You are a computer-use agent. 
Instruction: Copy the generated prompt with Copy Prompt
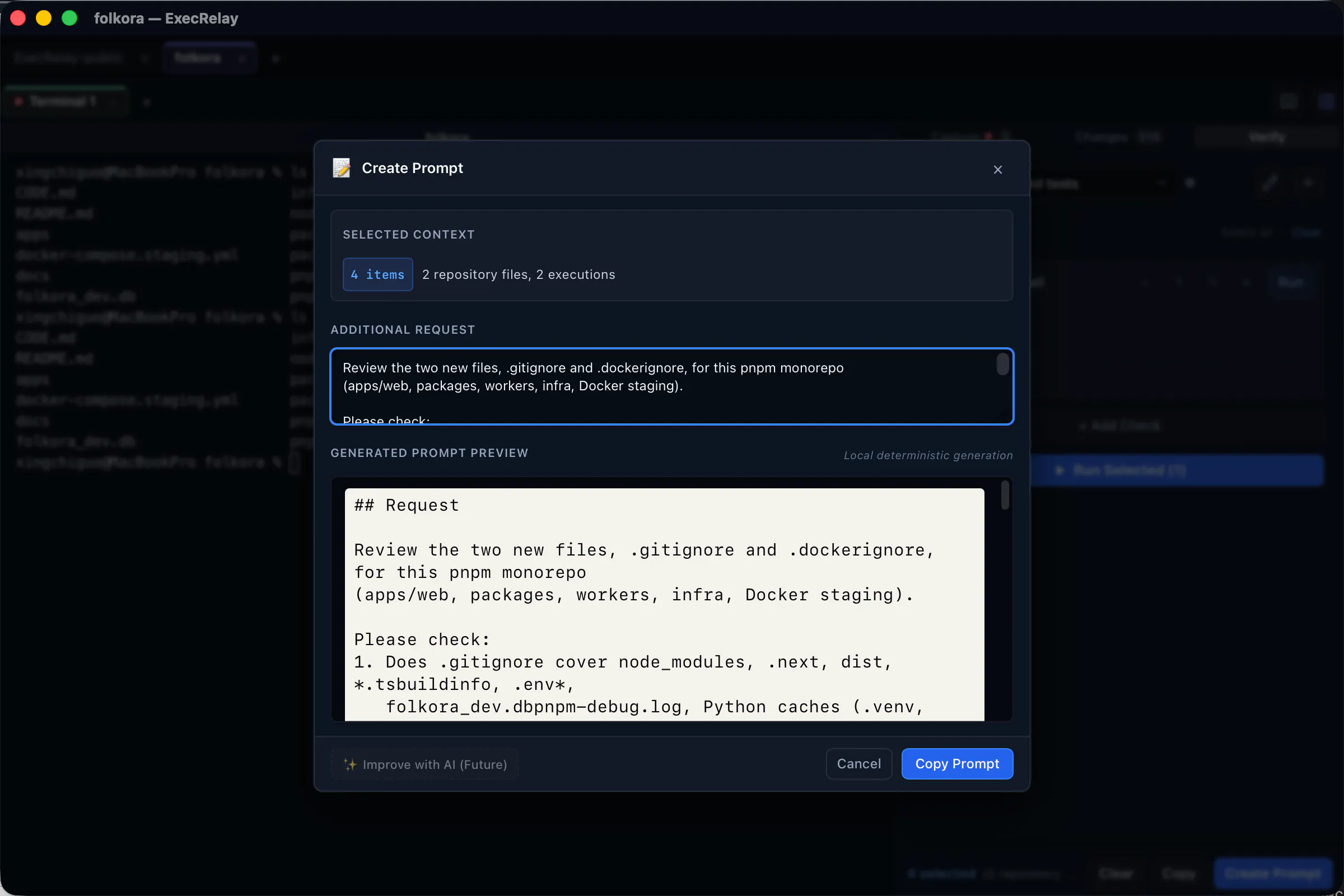pyautogui.click(x=957, y=764)
